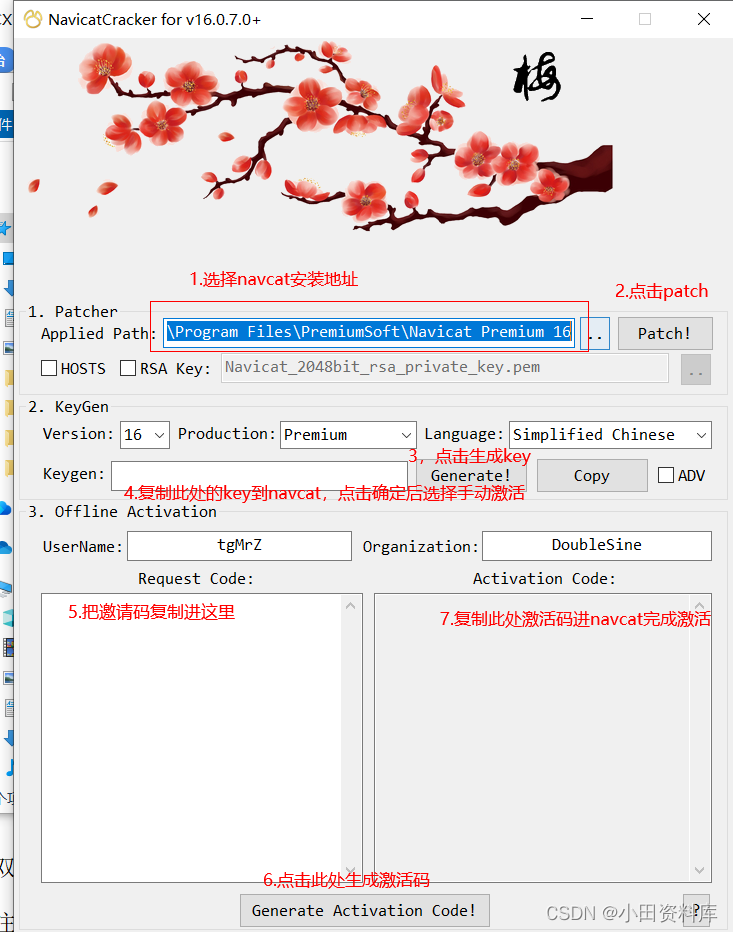Click Request Code scrollbar up arrow
Image resolution: width=733 pixels, height=932 pixels.
tap(351, 606)
